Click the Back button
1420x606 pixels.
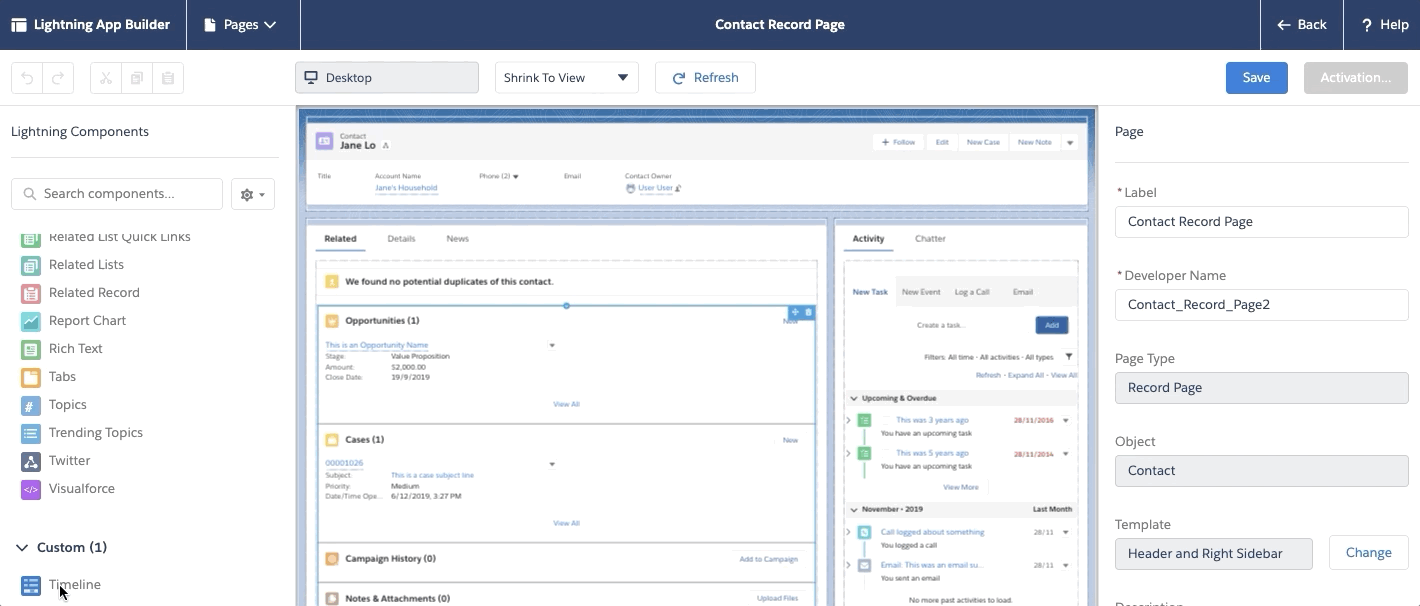point(1302,25)
